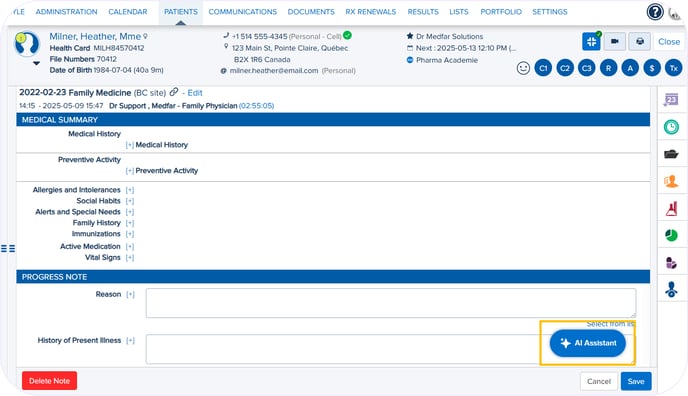Click the milner.heather@email.com address

pos(274,71)
